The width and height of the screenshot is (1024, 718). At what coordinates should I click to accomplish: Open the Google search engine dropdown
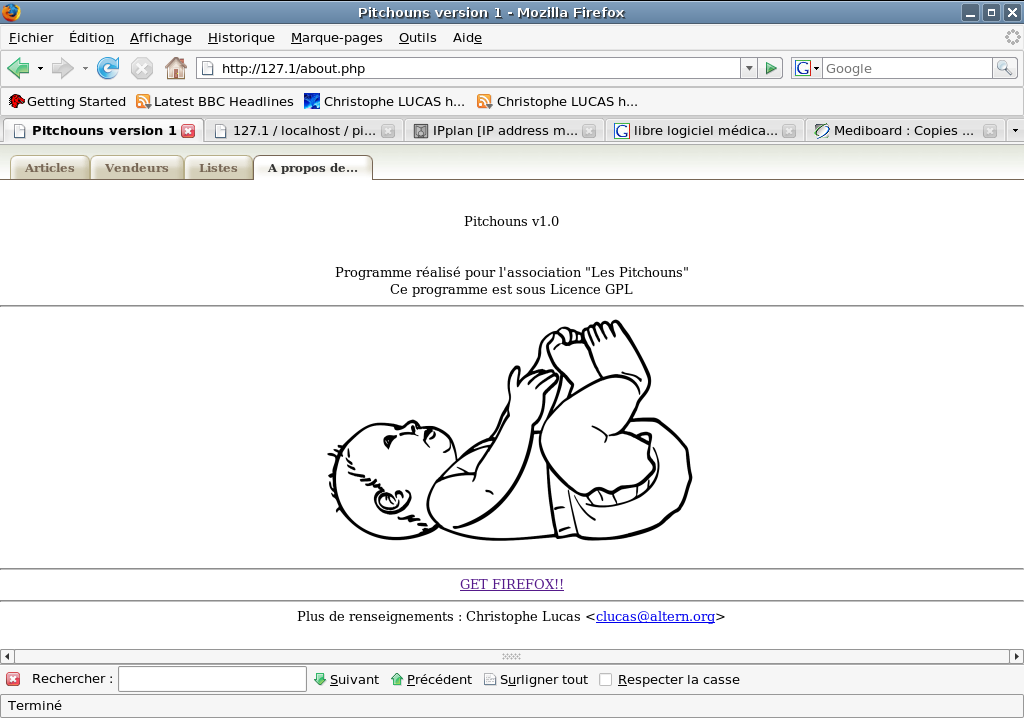(x=806, y=68)
